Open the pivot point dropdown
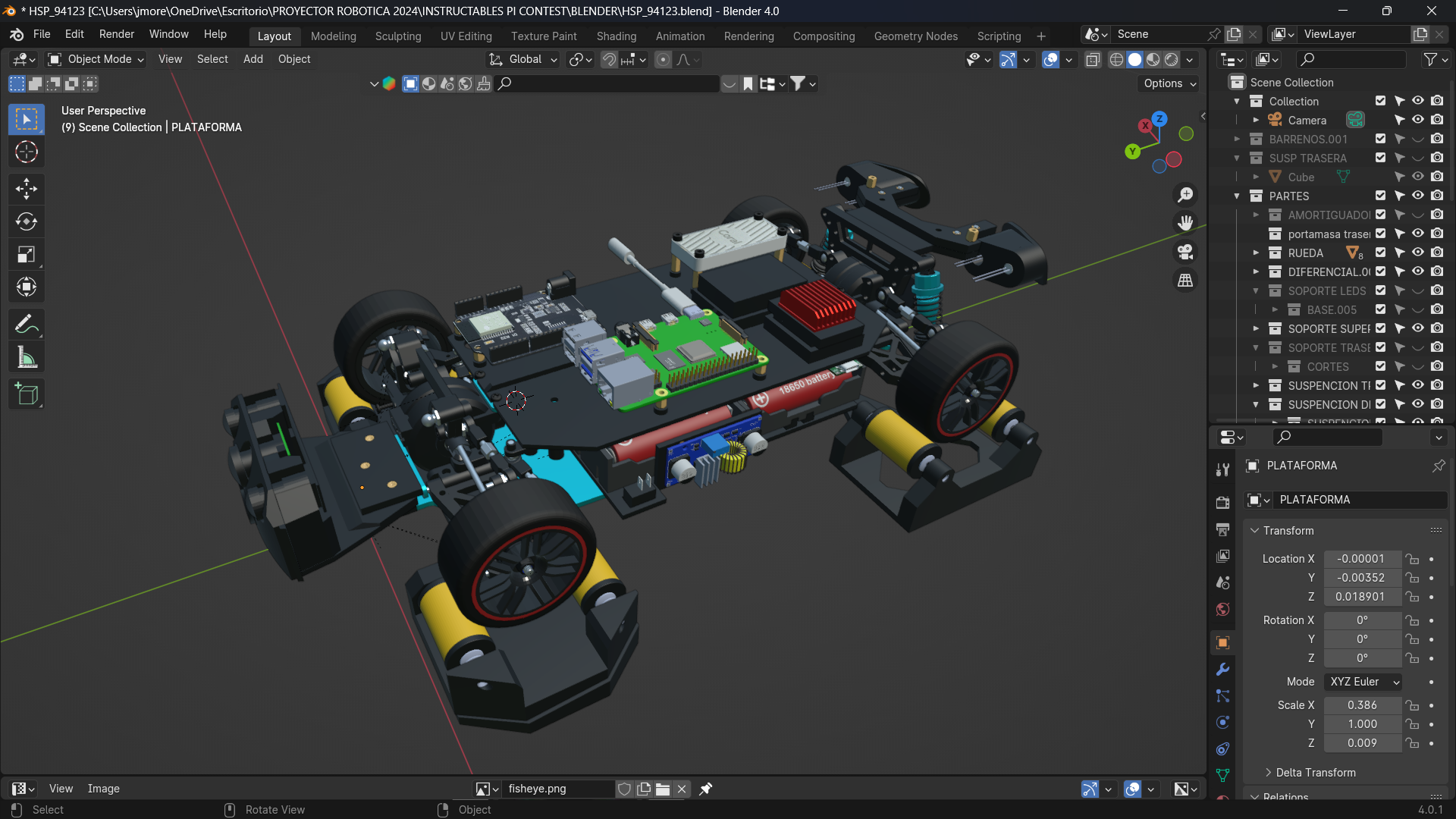 (x=580, y=59)
